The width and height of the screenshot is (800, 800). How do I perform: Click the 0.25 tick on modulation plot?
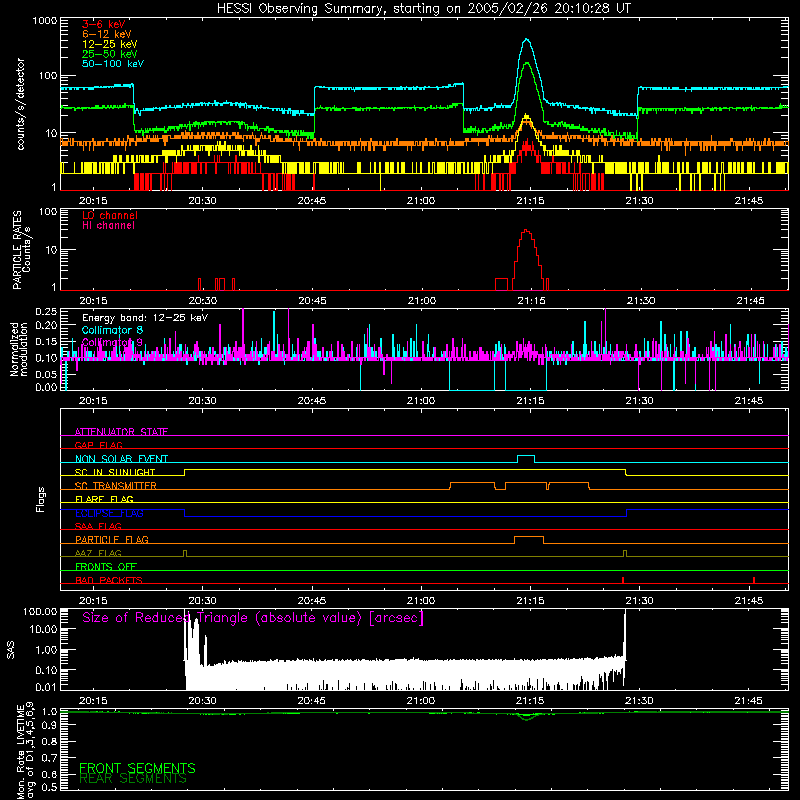[46, 311]
